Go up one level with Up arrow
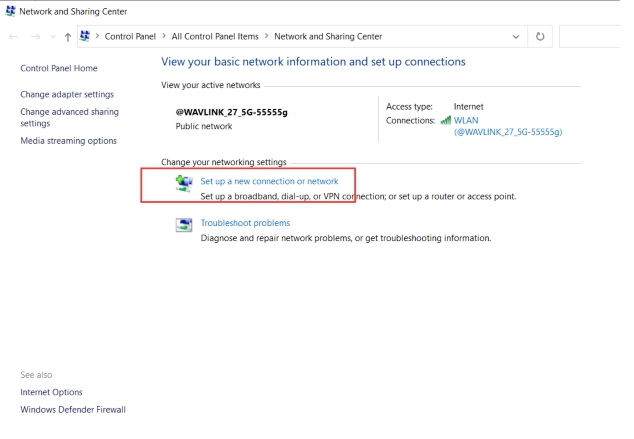 pyautogui.click(x=67, y=37)
